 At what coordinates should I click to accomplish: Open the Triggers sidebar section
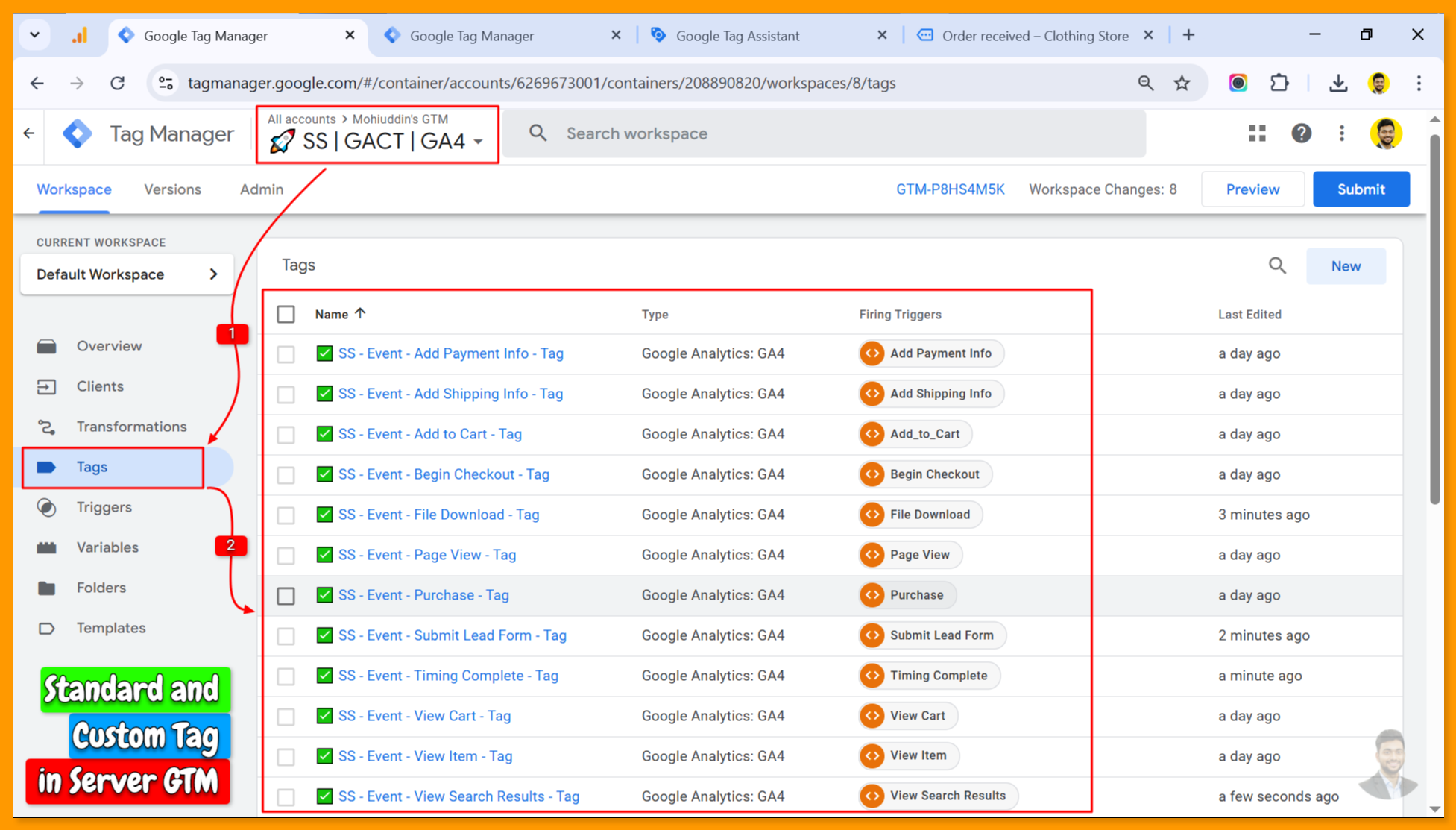tap(104, 507)
